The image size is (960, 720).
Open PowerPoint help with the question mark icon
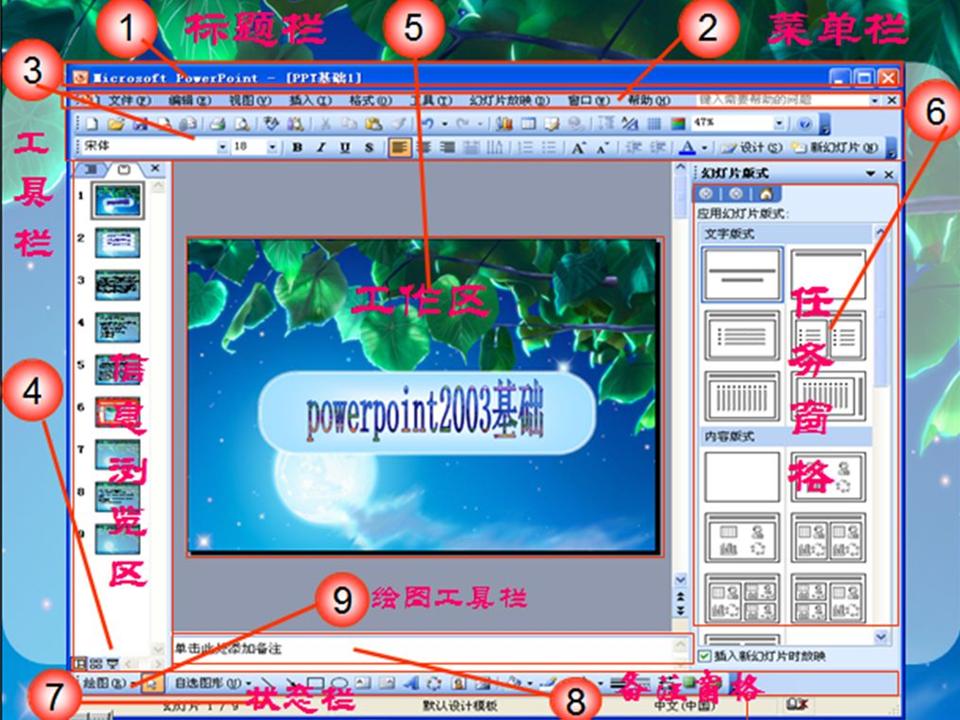click(805, 124)
